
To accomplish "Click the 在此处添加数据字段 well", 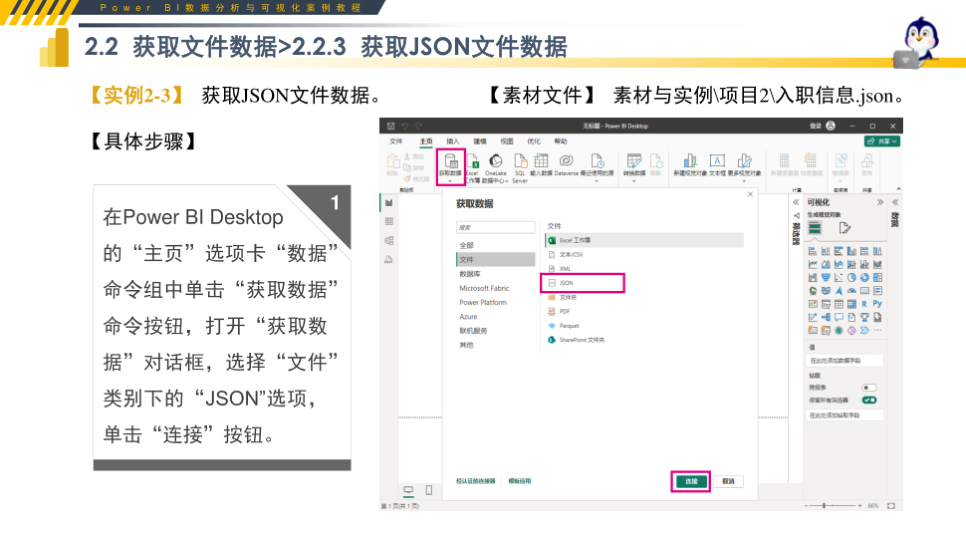I will [x=845, y=360].
